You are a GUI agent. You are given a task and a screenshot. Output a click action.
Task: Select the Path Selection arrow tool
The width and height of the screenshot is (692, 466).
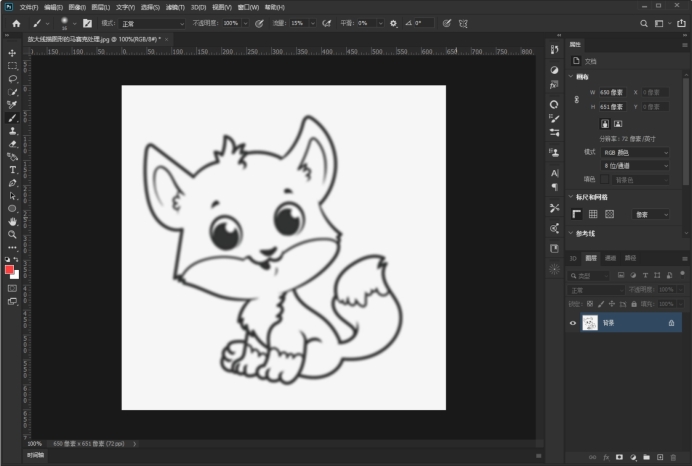pyautogui.click(x=12, y=195)
